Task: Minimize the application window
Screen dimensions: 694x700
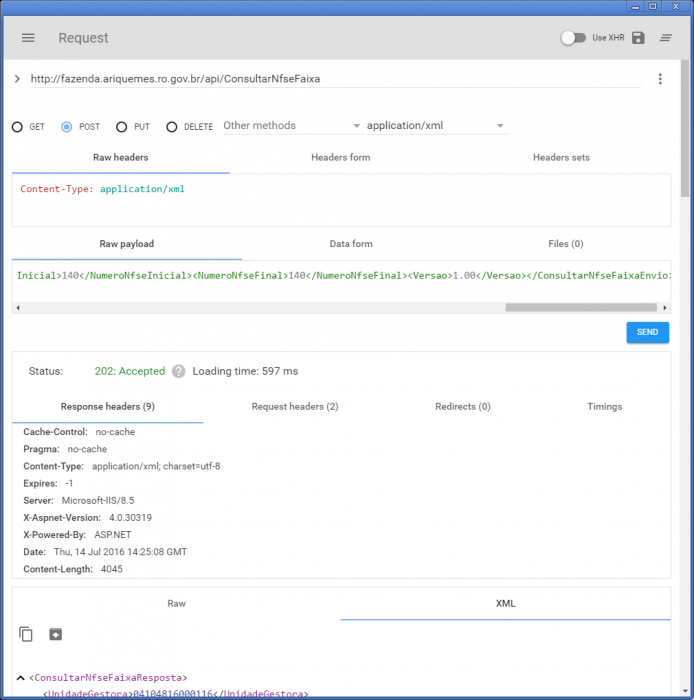Action: [x=636, y=6]
